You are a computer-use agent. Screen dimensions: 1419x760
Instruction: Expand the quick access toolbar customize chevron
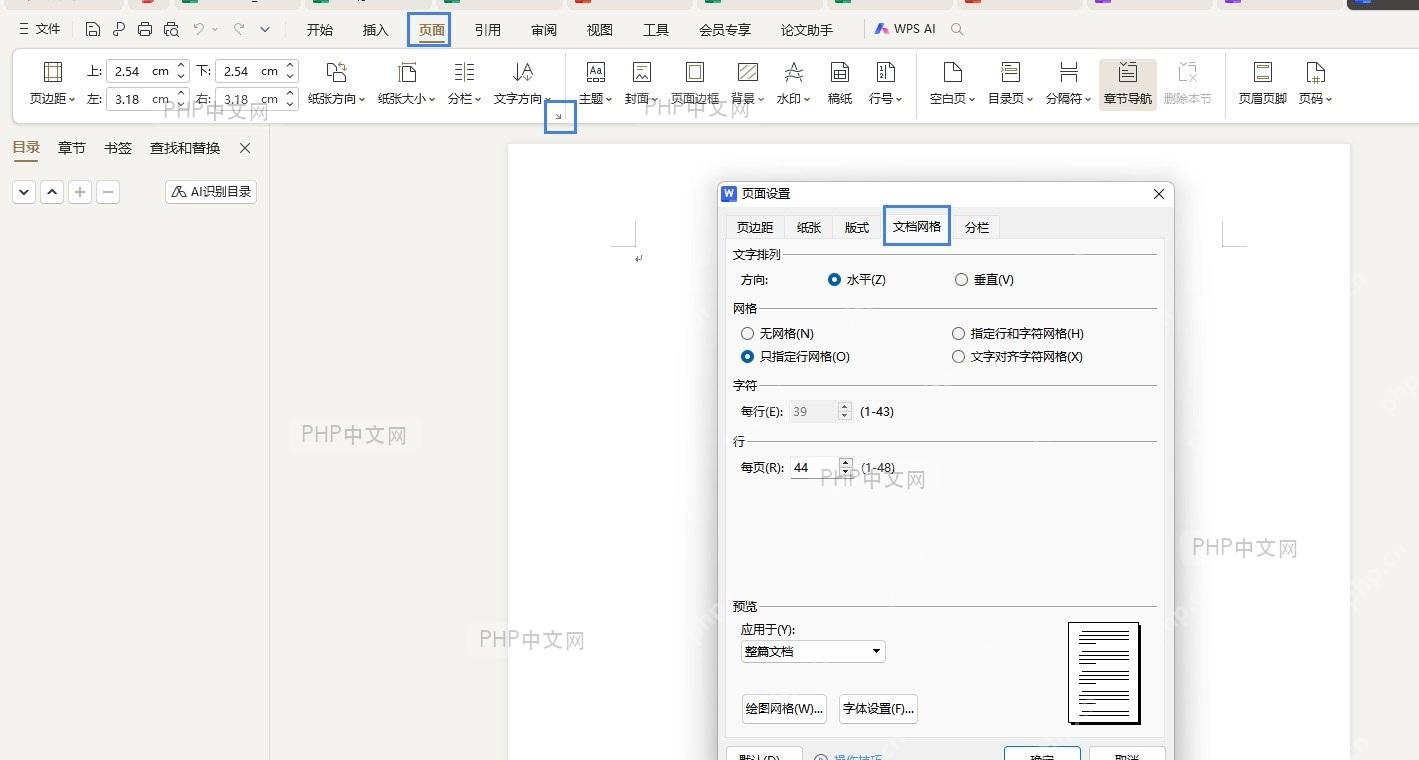pos(265,30)
